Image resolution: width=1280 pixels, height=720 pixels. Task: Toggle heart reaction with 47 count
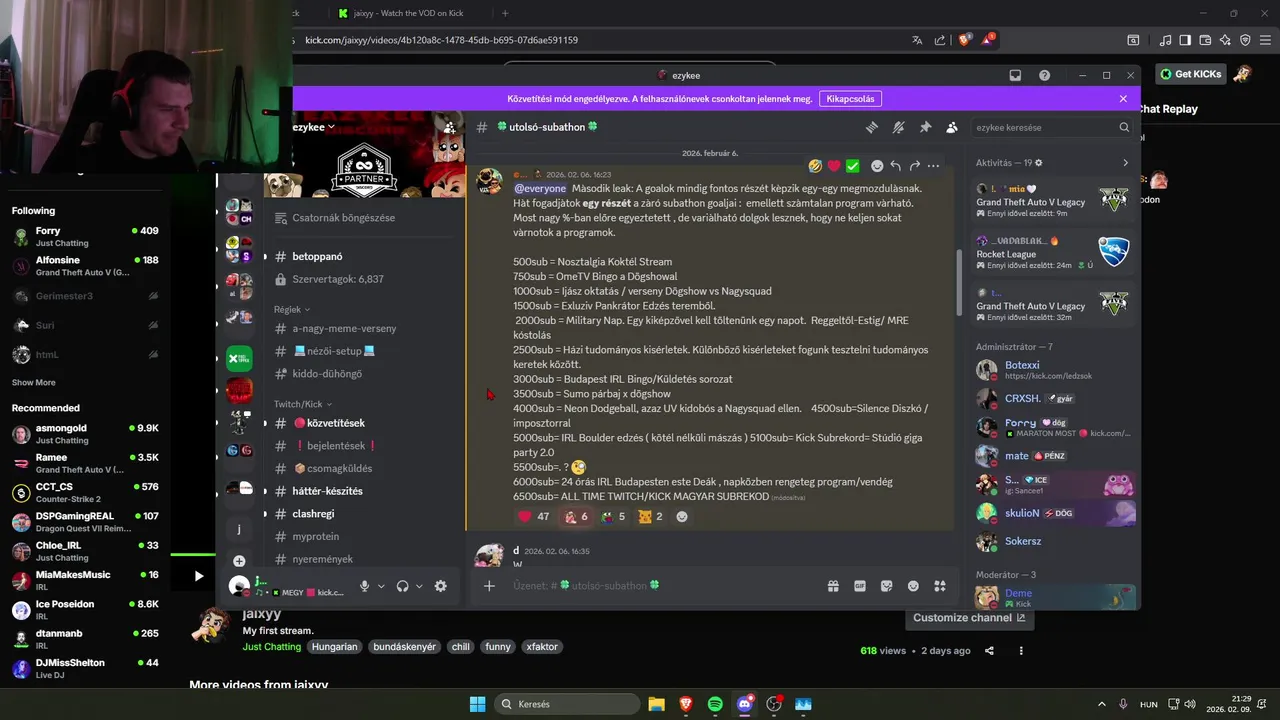(534, 516)
